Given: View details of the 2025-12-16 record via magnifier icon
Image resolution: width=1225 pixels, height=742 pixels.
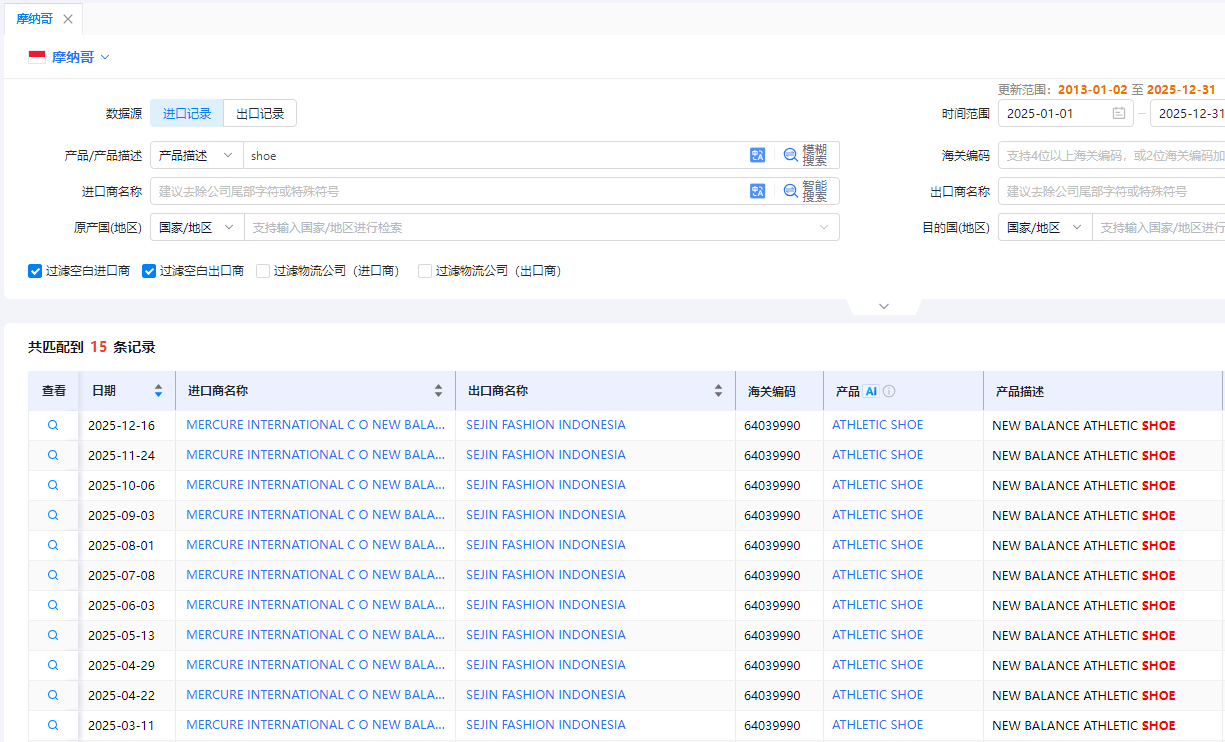Looking at the screenshot, I should tap(52, 424).
